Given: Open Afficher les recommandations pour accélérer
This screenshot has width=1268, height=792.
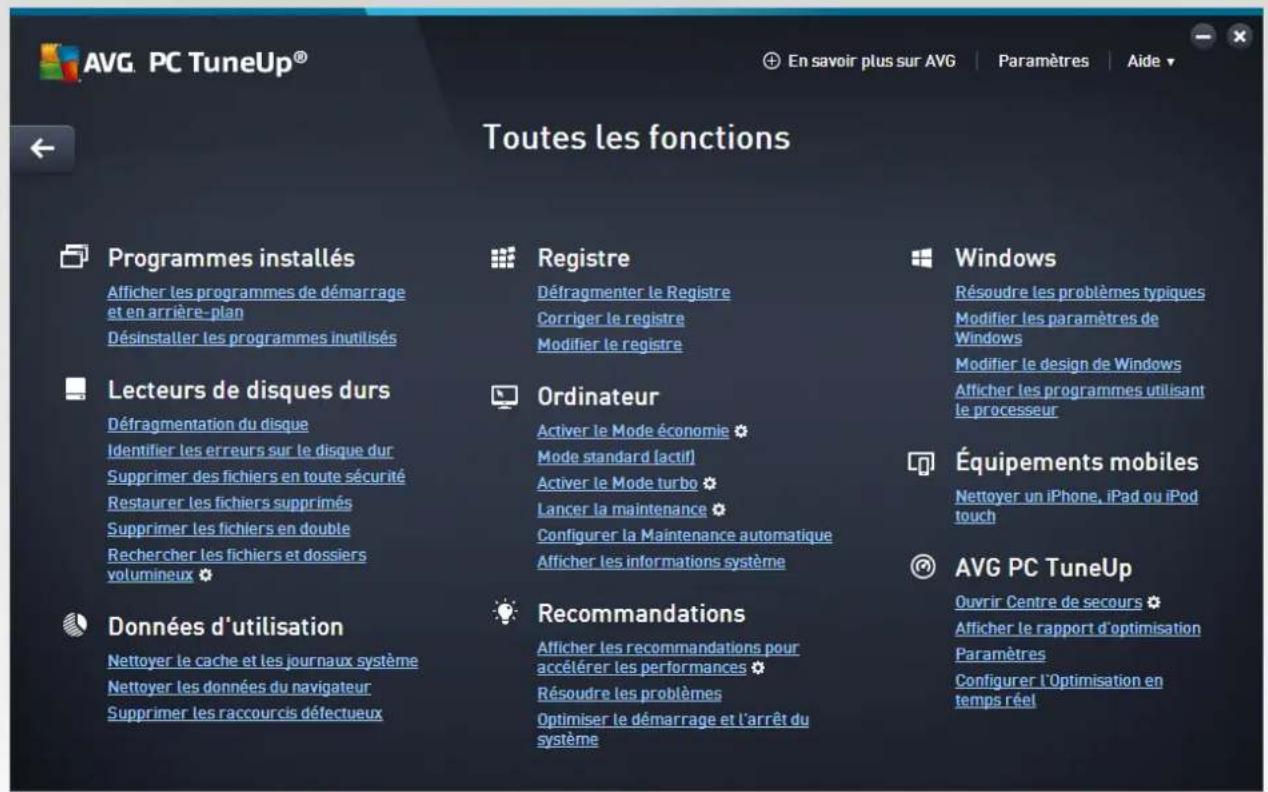Looking at the screenshot, I should (x=668, y=657).
